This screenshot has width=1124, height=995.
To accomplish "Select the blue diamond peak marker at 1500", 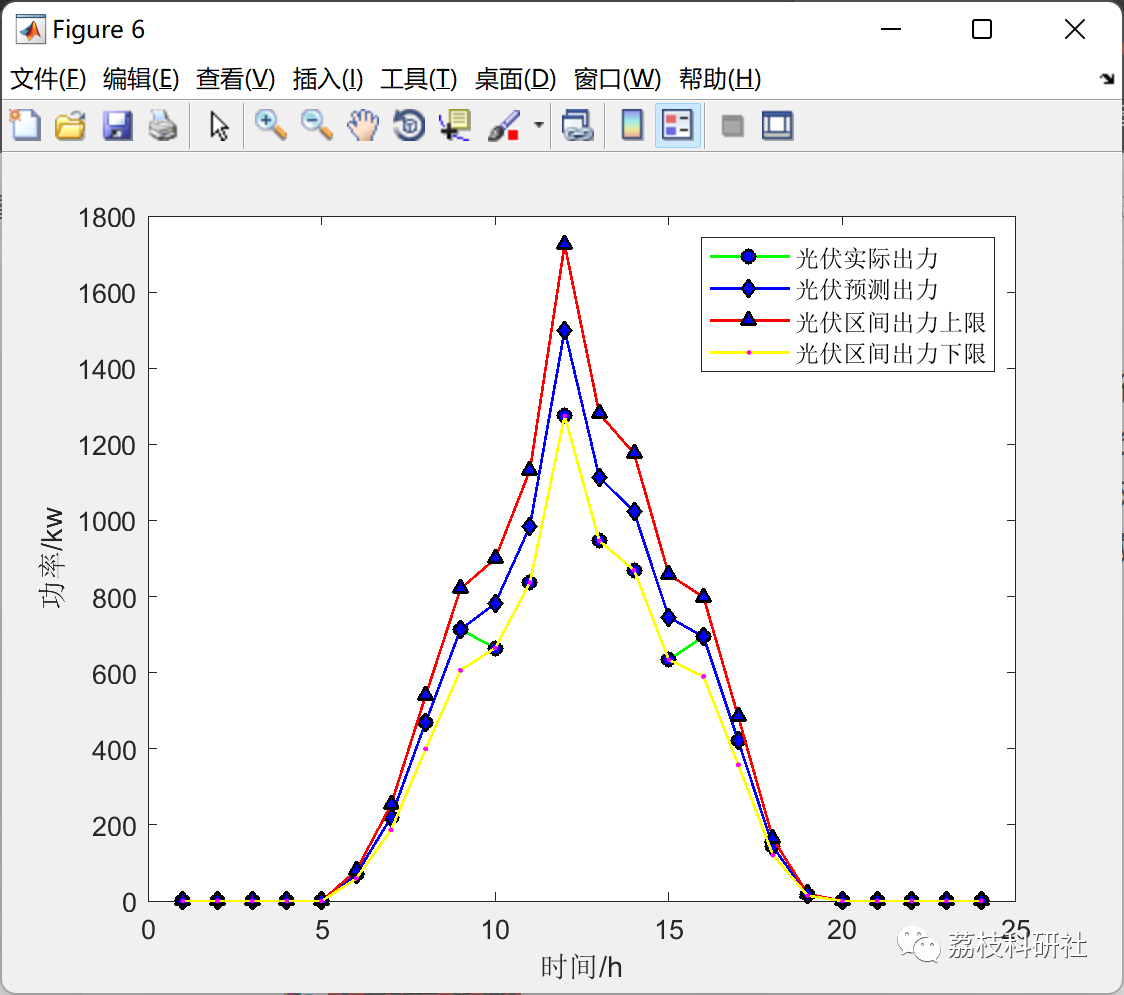I will (564, 330).
